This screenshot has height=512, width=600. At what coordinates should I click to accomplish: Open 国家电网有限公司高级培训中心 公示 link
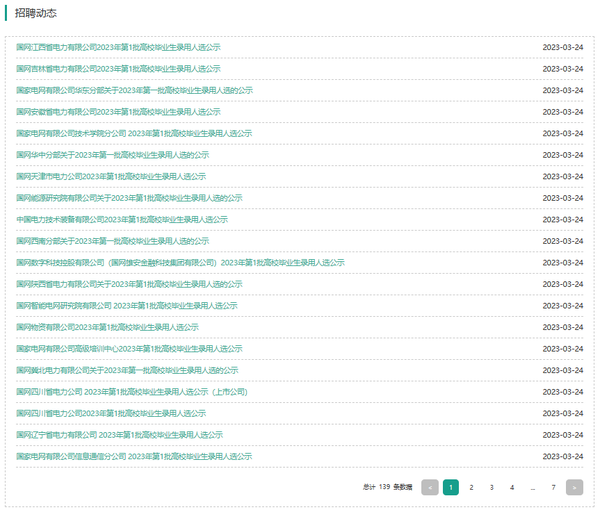[129, 349]
